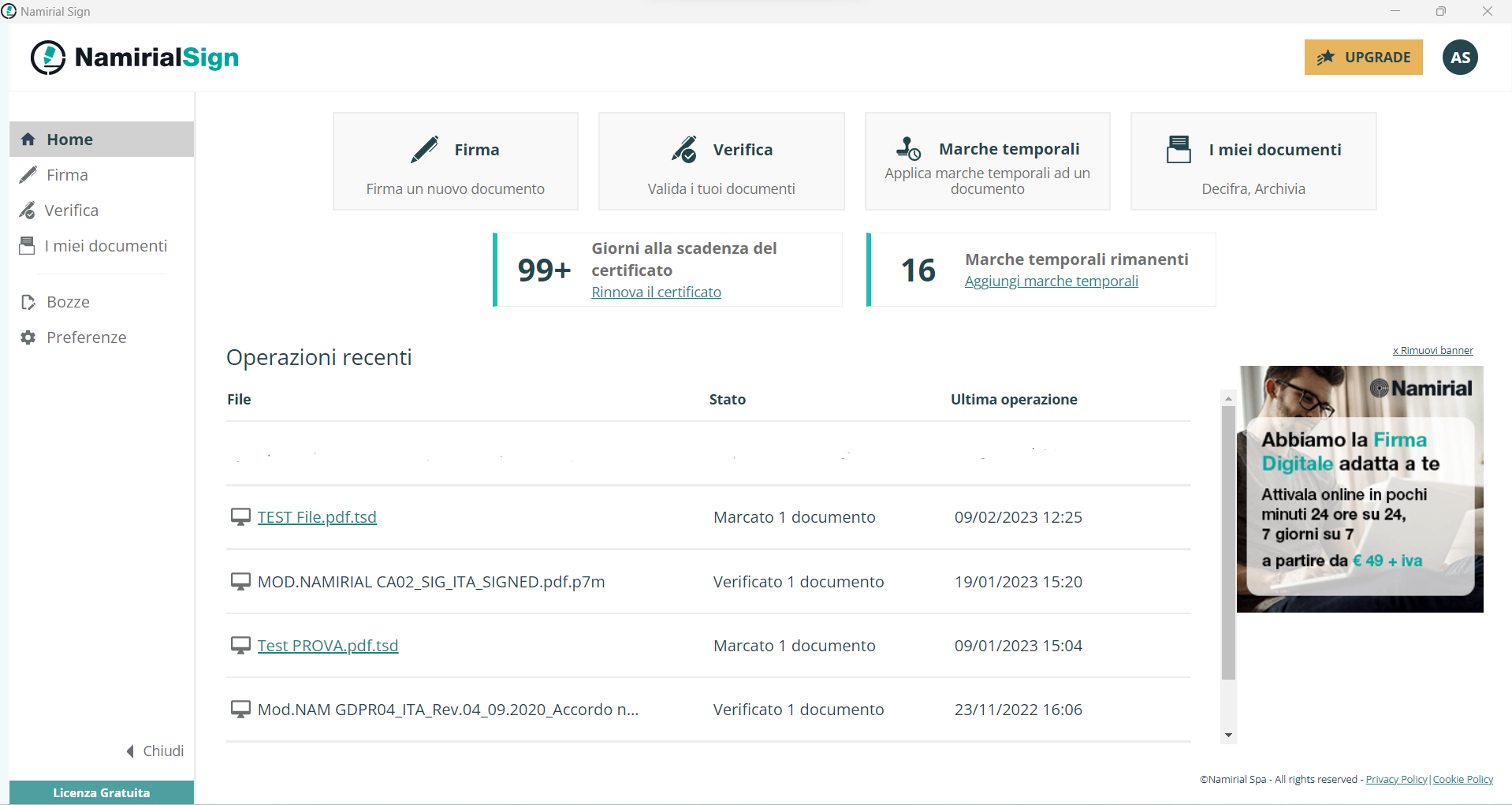The image size is (1512, 805).
Task: Open the TEST File.pdf.tsd document
Action: pos(316,516)
